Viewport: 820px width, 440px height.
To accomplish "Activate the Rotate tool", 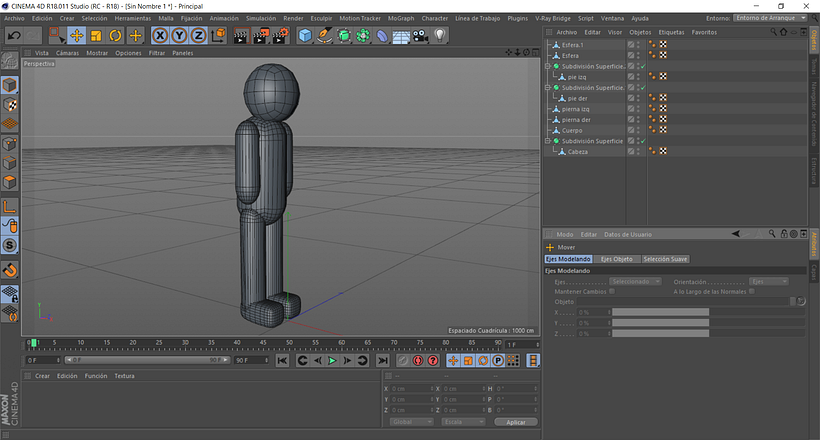I will click(x=115, y=36).
